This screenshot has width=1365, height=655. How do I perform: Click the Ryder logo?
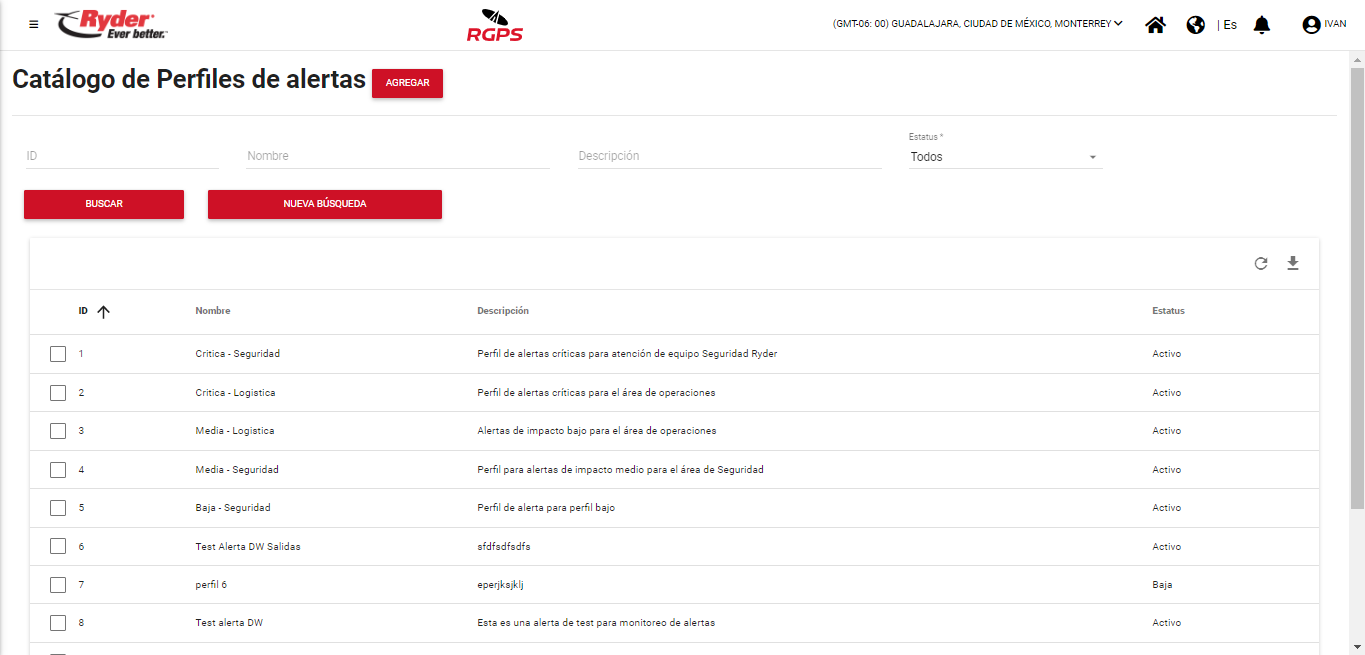pos(111,25)
